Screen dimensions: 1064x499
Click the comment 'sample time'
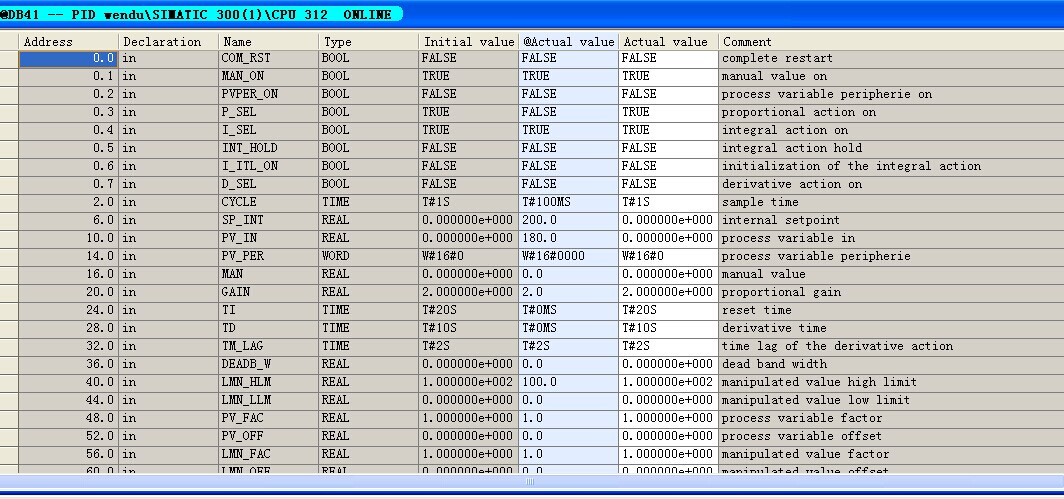click(x=760, y=202)
